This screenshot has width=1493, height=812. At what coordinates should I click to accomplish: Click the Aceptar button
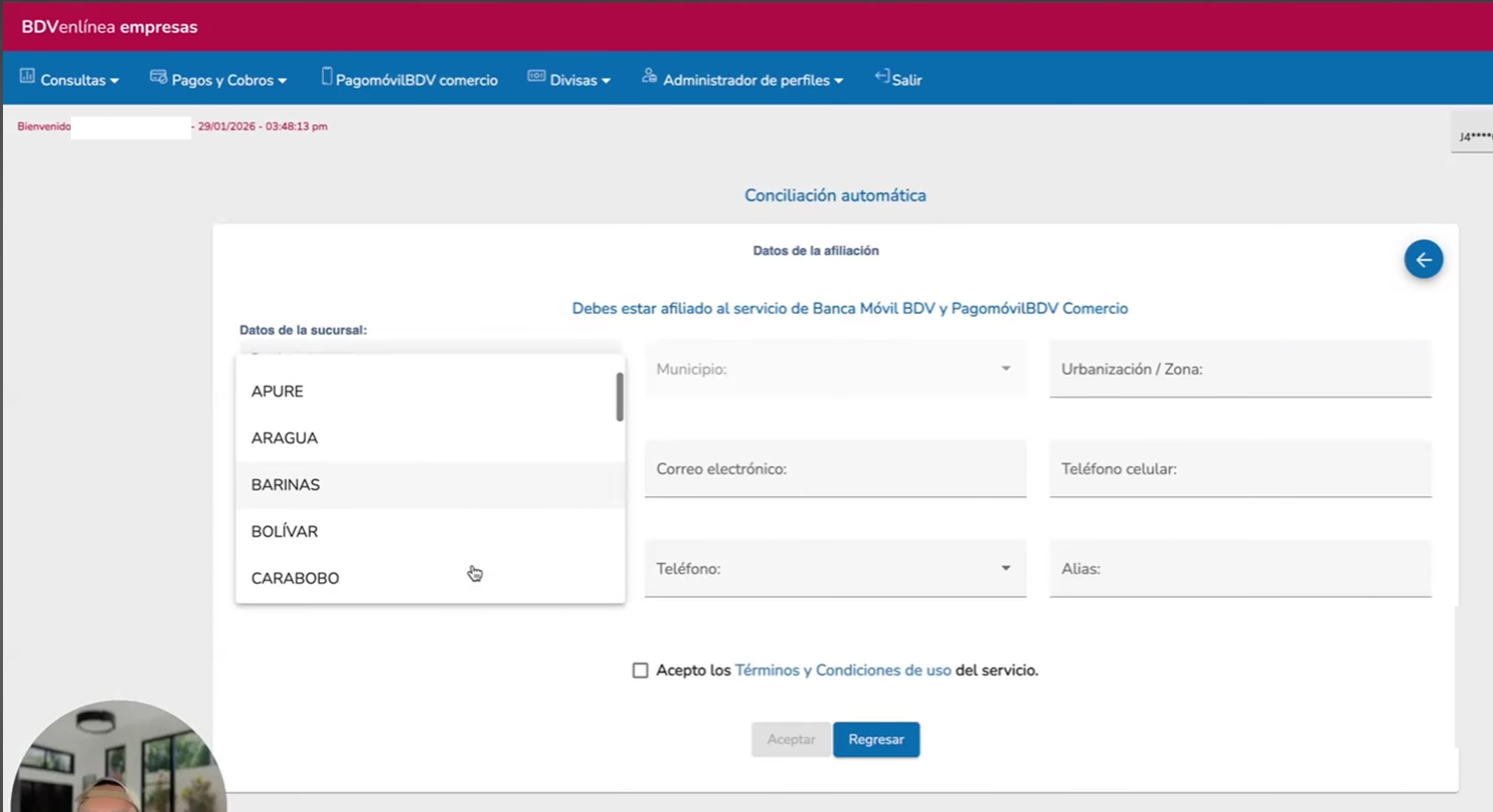point(791,739)
